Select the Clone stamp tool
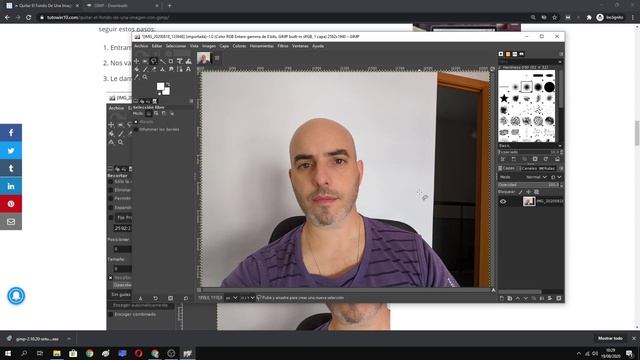This screenshot has height=360, width=640. pyautogui.click(x=162, y=69)
